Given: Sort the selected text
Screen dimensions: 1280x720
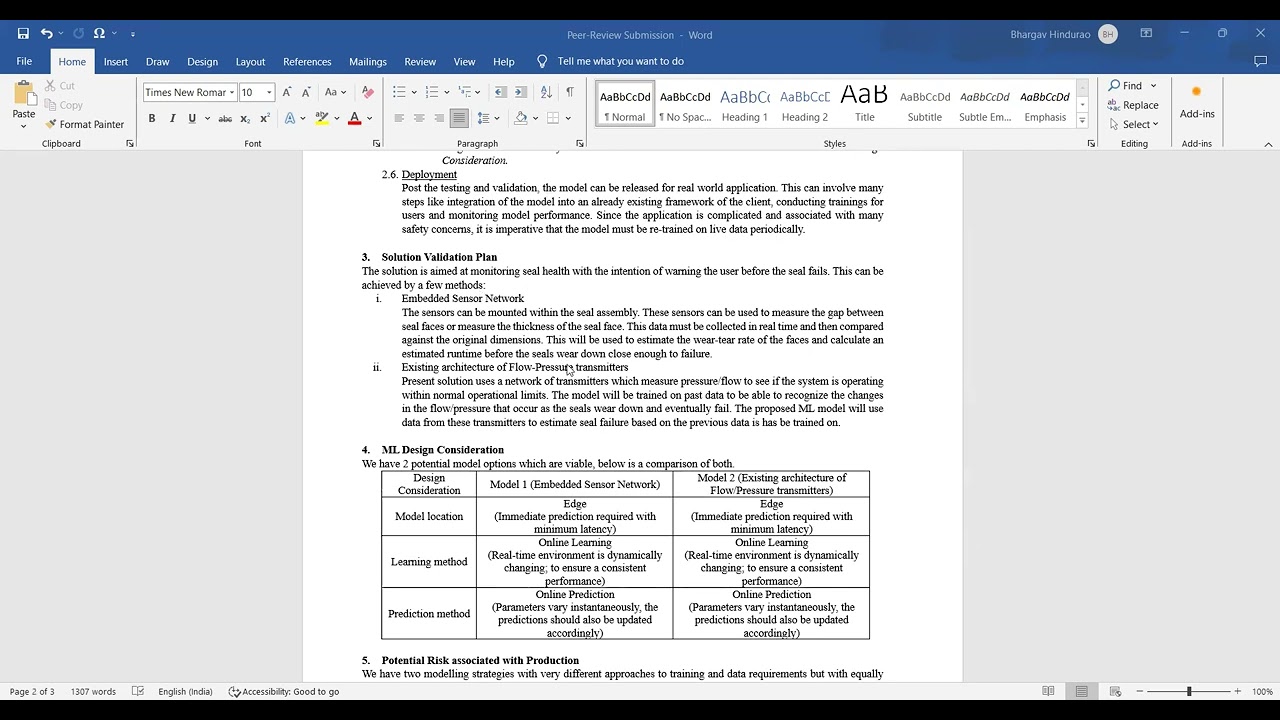Looking at the screenshot, I should (x=546, y=92).
